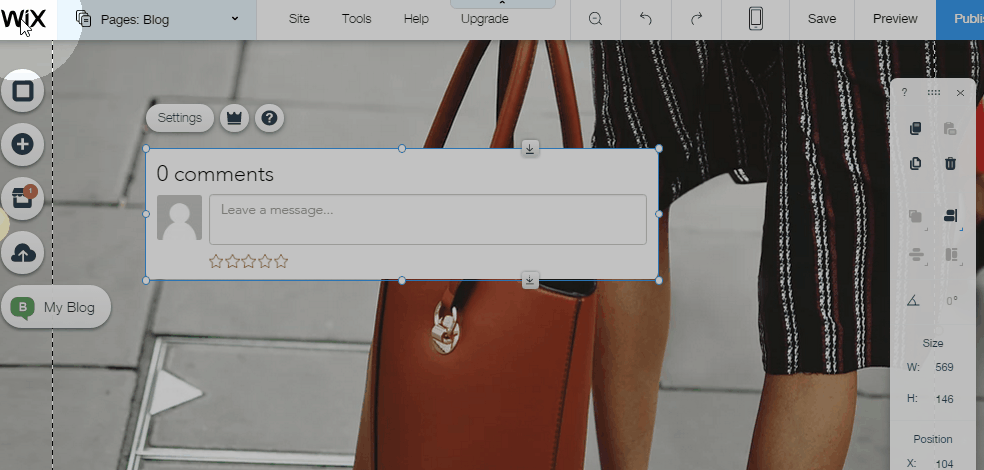Screen dimensions: 984x470
Task: Select the third rating star
Action: click(x=249, y=261)
